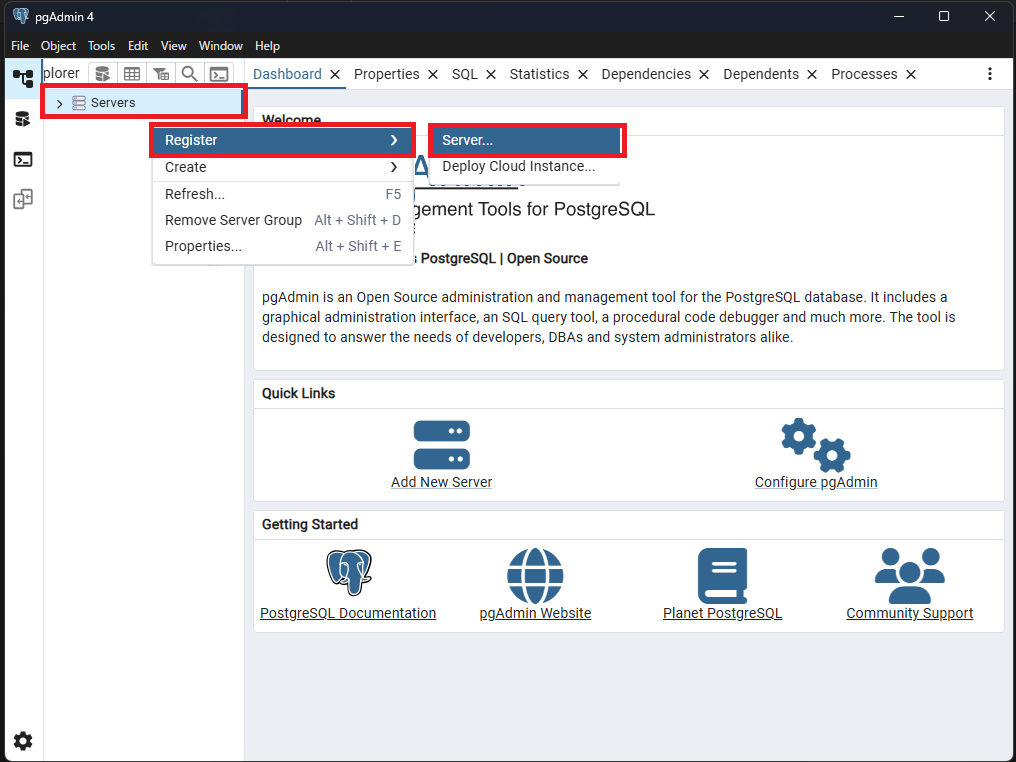Open the Help menu
1016x762 pixels.
click(268, 46)
